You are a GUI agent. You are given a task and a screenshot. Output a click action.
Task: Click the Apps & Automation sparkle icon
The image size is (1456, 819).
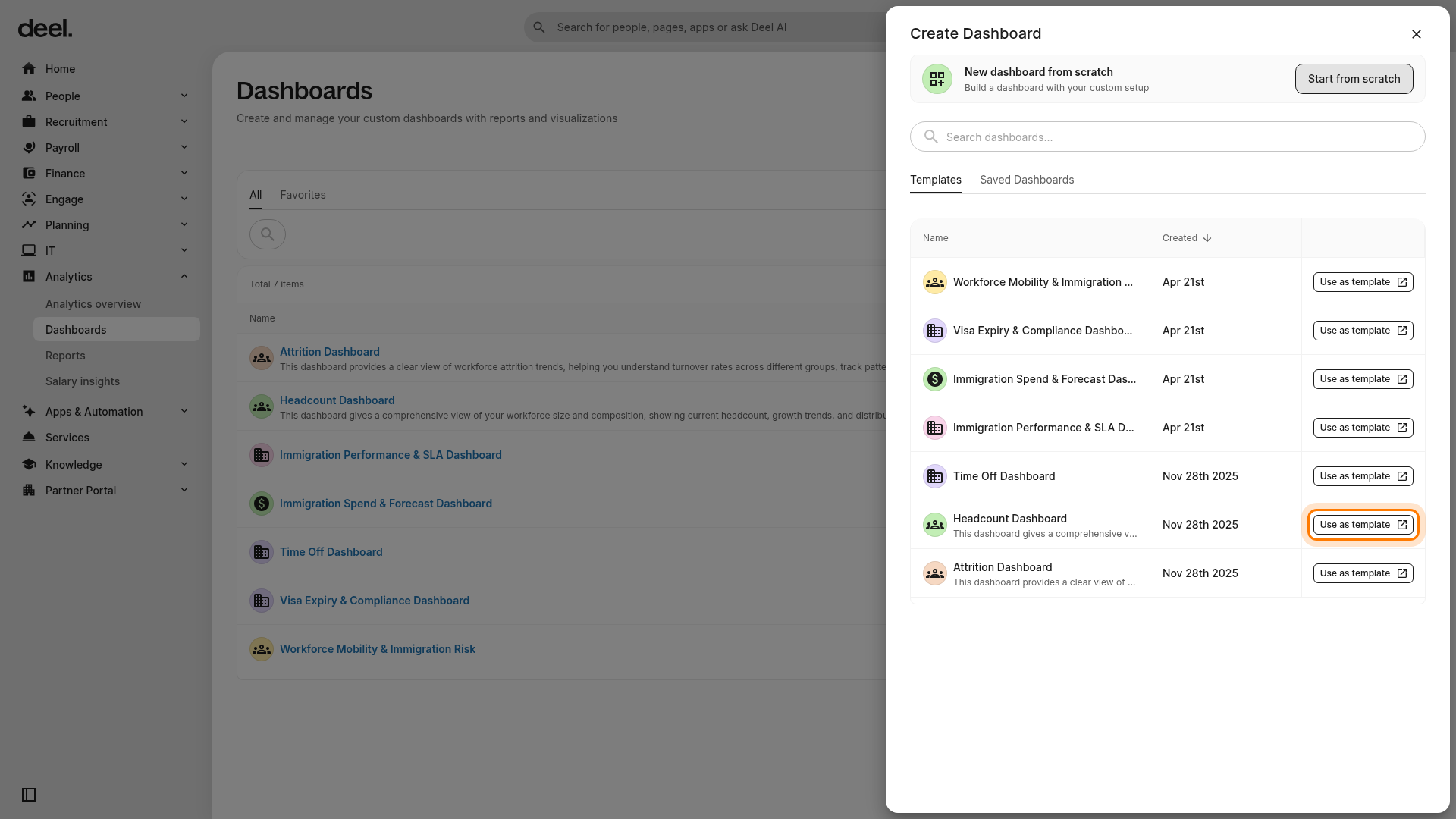pos(29,412)
